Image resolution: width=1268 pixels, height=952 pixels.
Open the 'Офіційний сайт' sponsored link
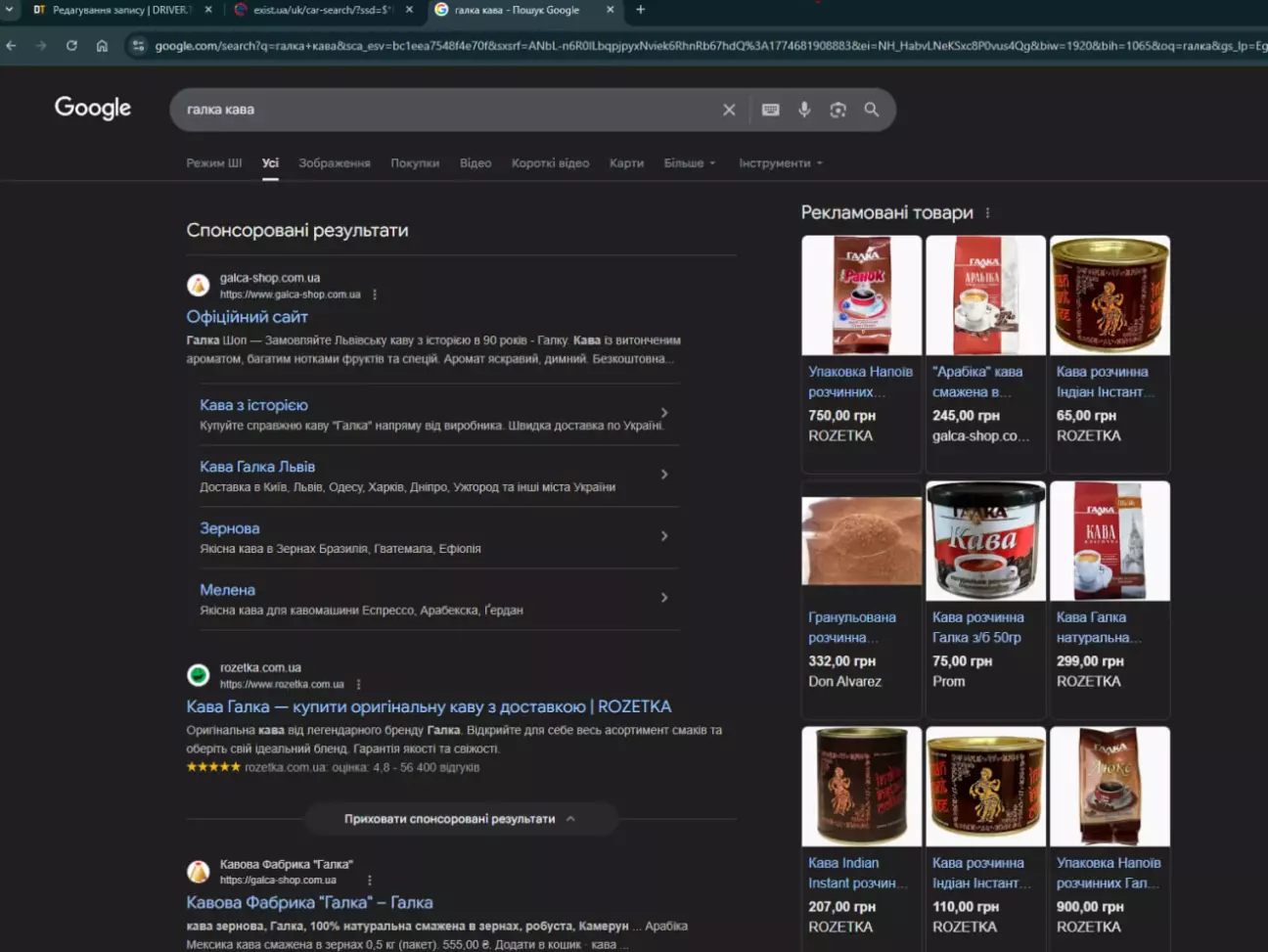click(x=248, y=317)
